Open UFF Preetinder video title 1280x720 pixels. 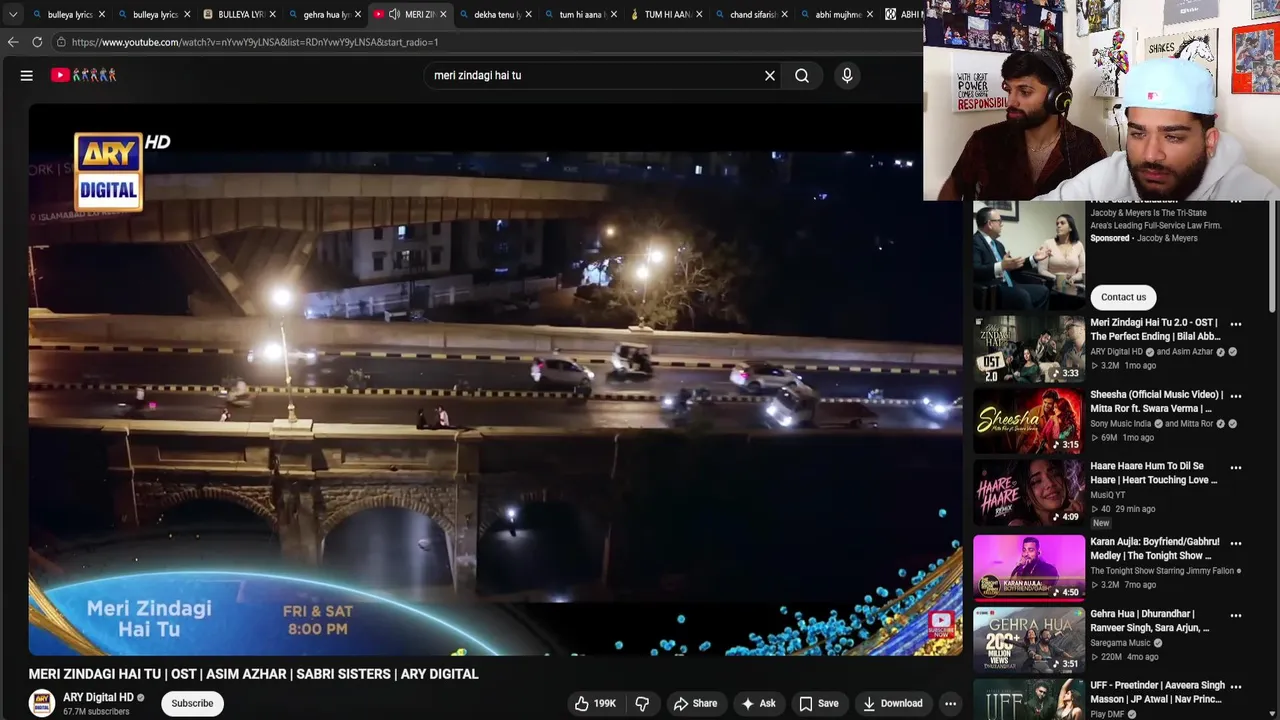click(x=1157, y=693)
